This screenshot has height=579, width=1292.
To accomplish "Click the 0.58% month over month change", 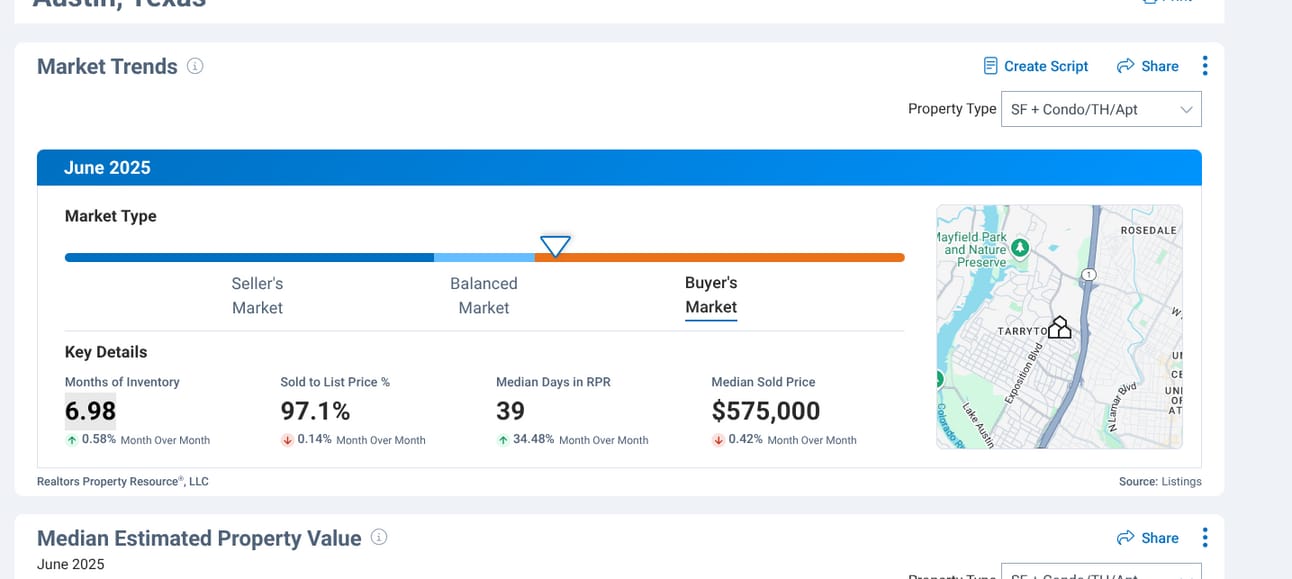I will tap(99, 439).
